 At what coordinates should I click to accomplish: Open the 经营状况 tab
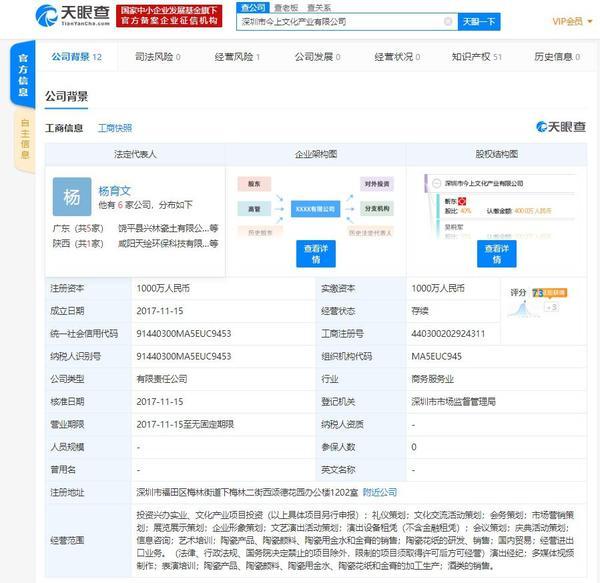pyautogui.click(x=397, y=57)
